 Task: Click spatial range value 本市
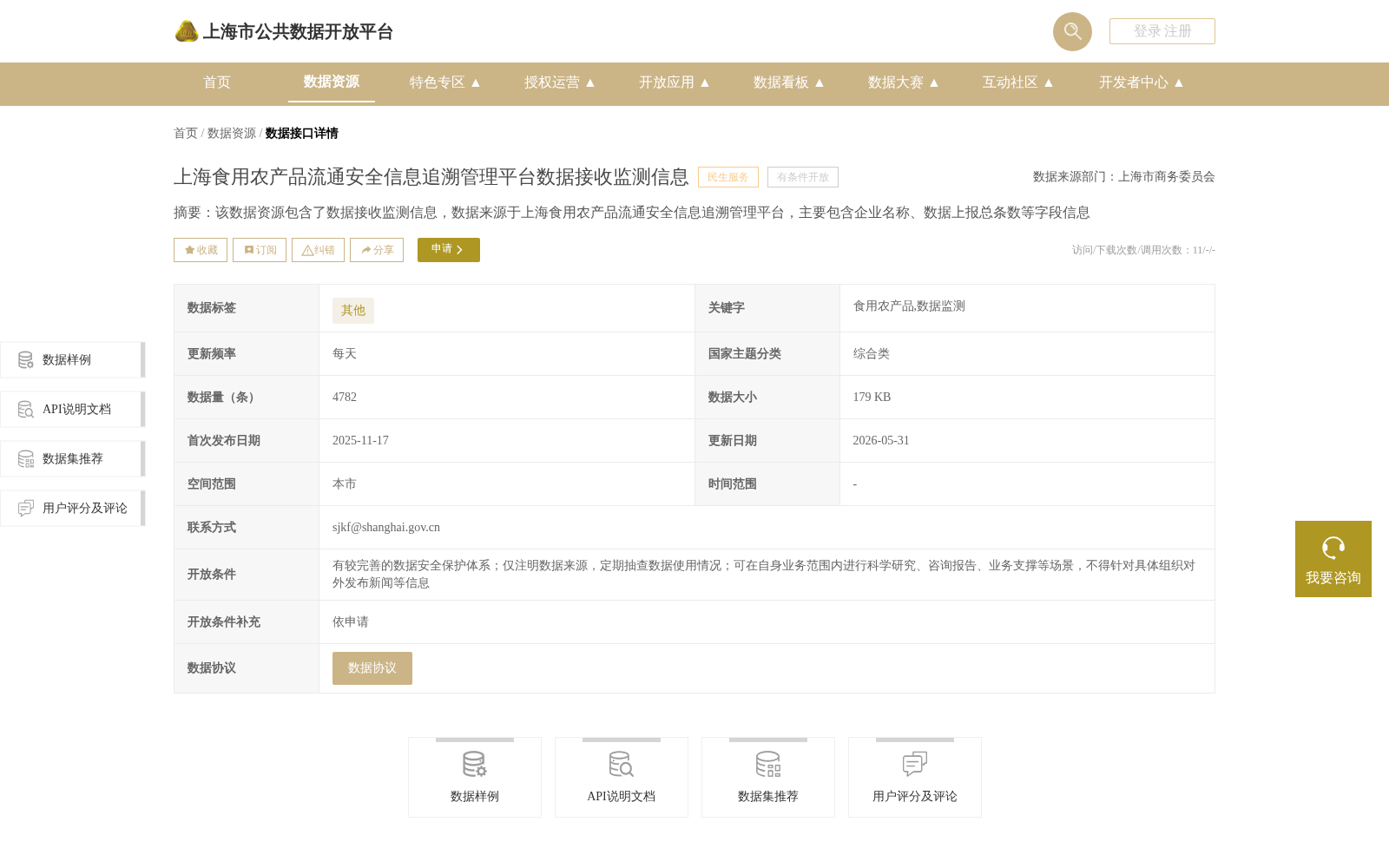(x=345, y=484)
